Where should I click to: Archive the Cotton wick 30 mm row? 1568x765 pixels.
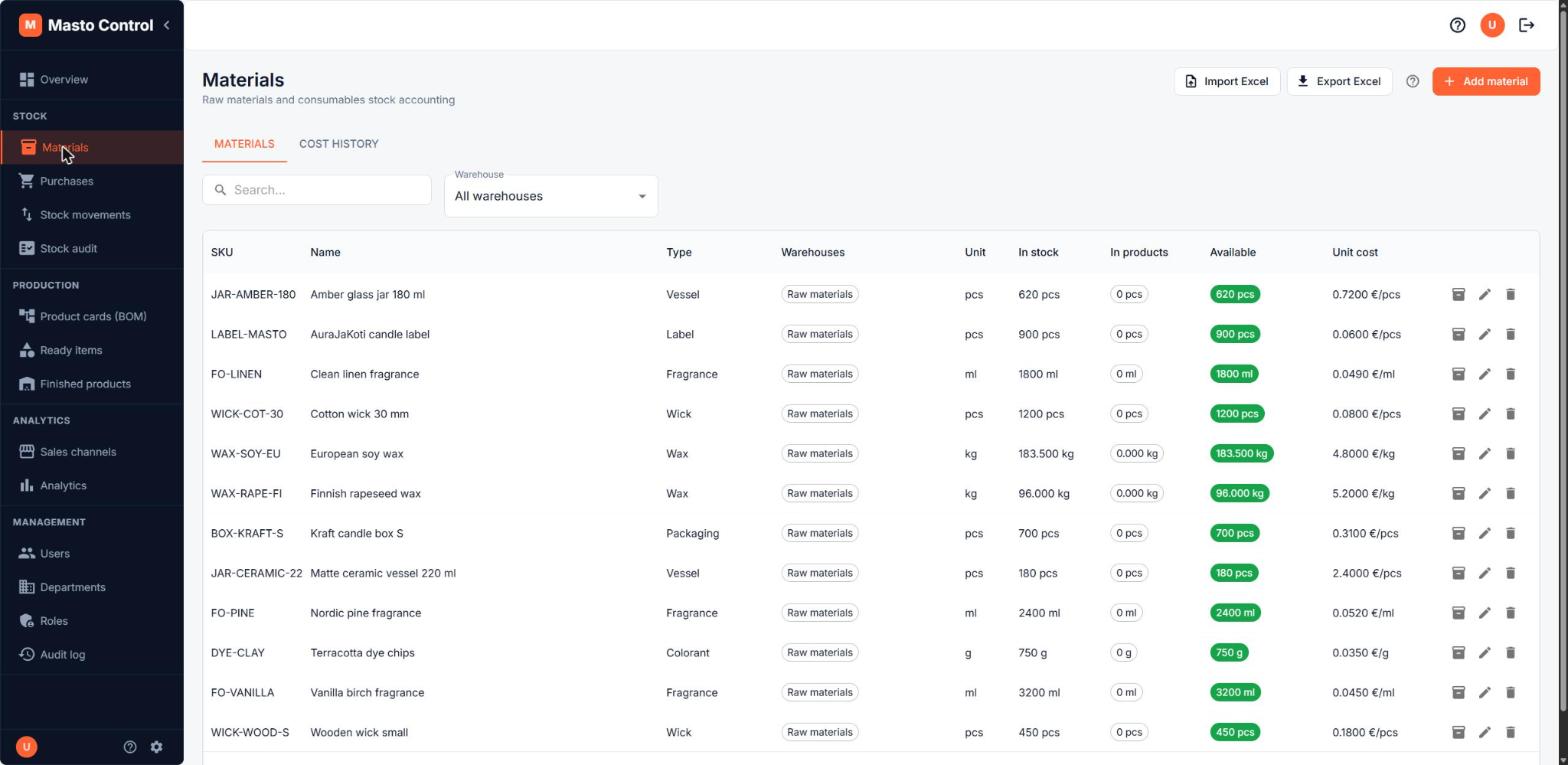[x=1458, y=414]
